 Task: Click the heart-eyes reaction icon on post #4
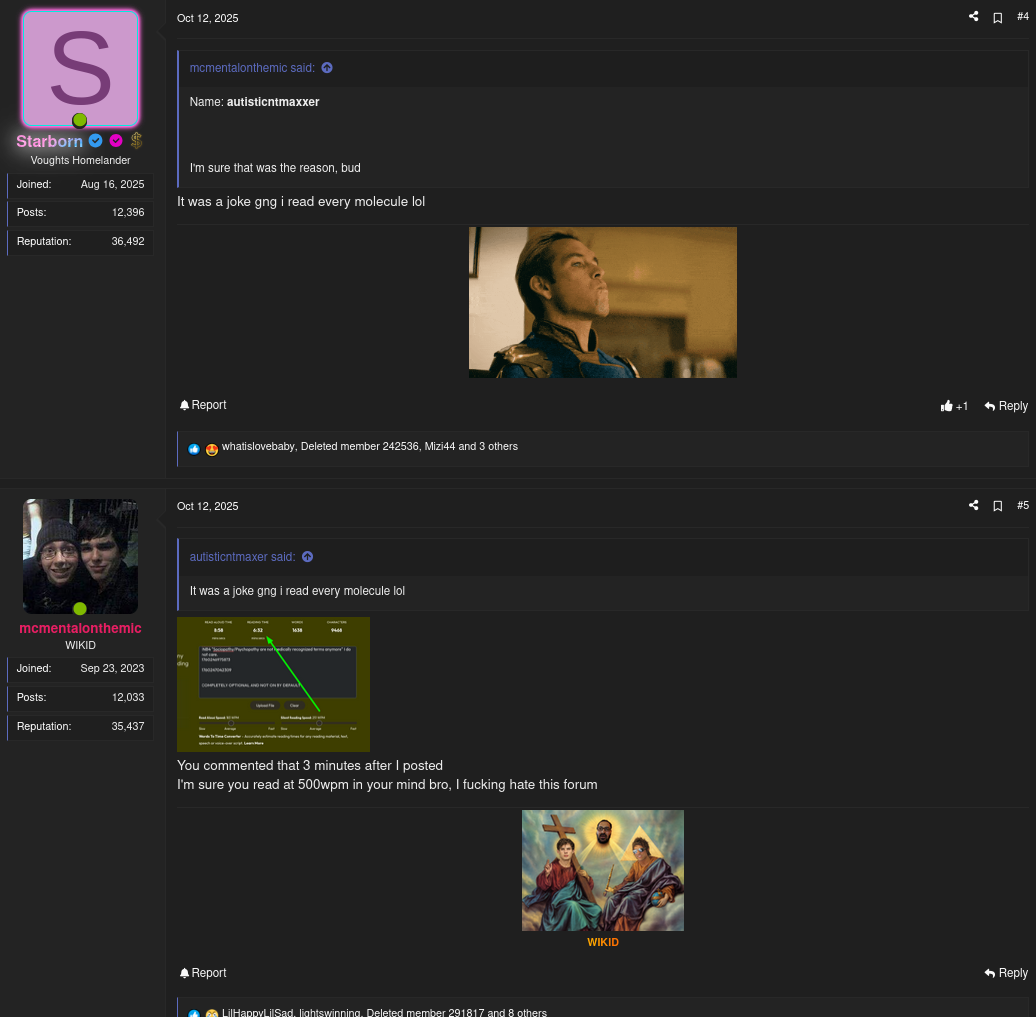point(211,449)
